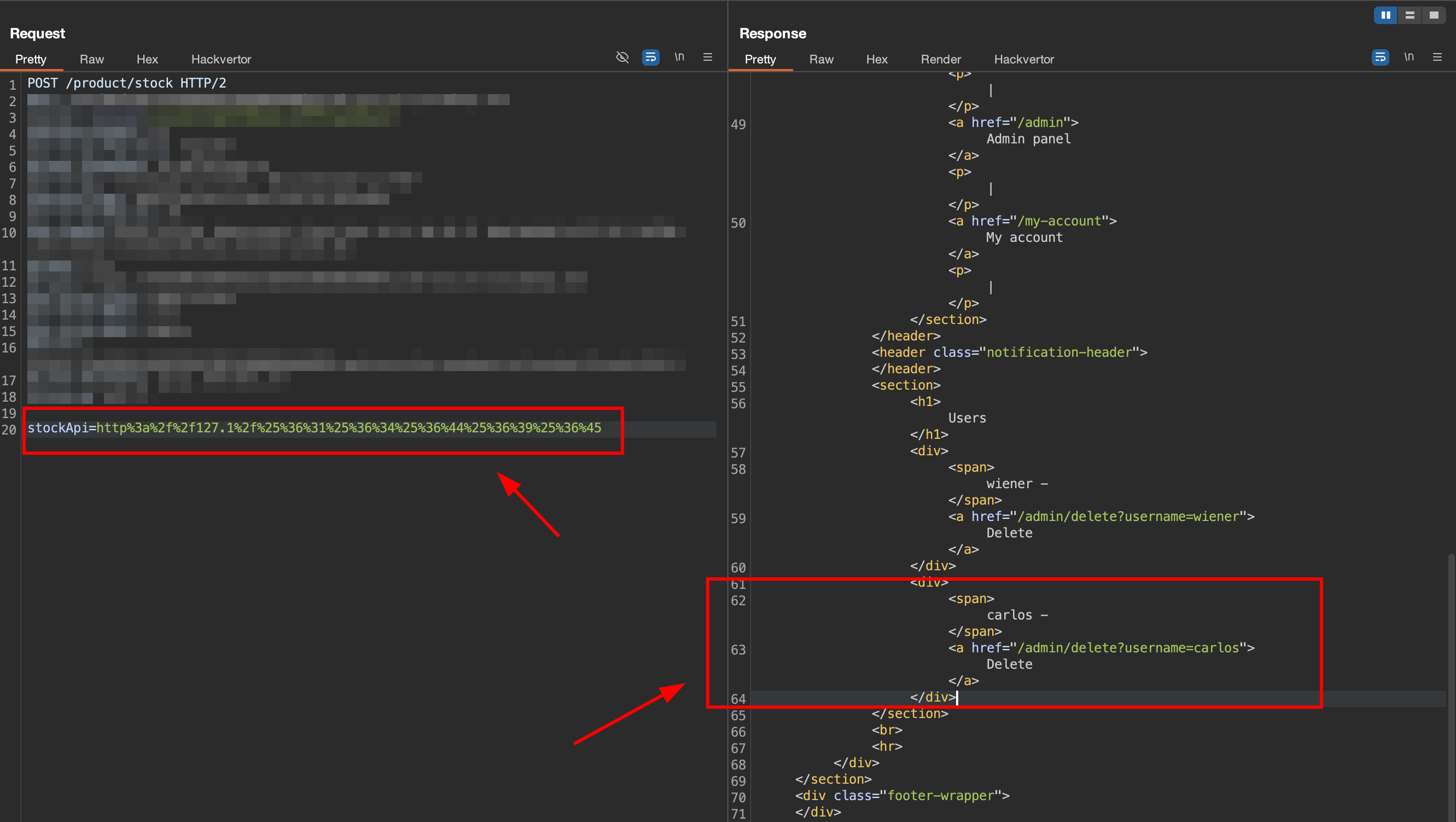Select combined tabbed layout icon
Image resolution: width=1456 pixels, height=822 pixels.
tap(1434, 15)
